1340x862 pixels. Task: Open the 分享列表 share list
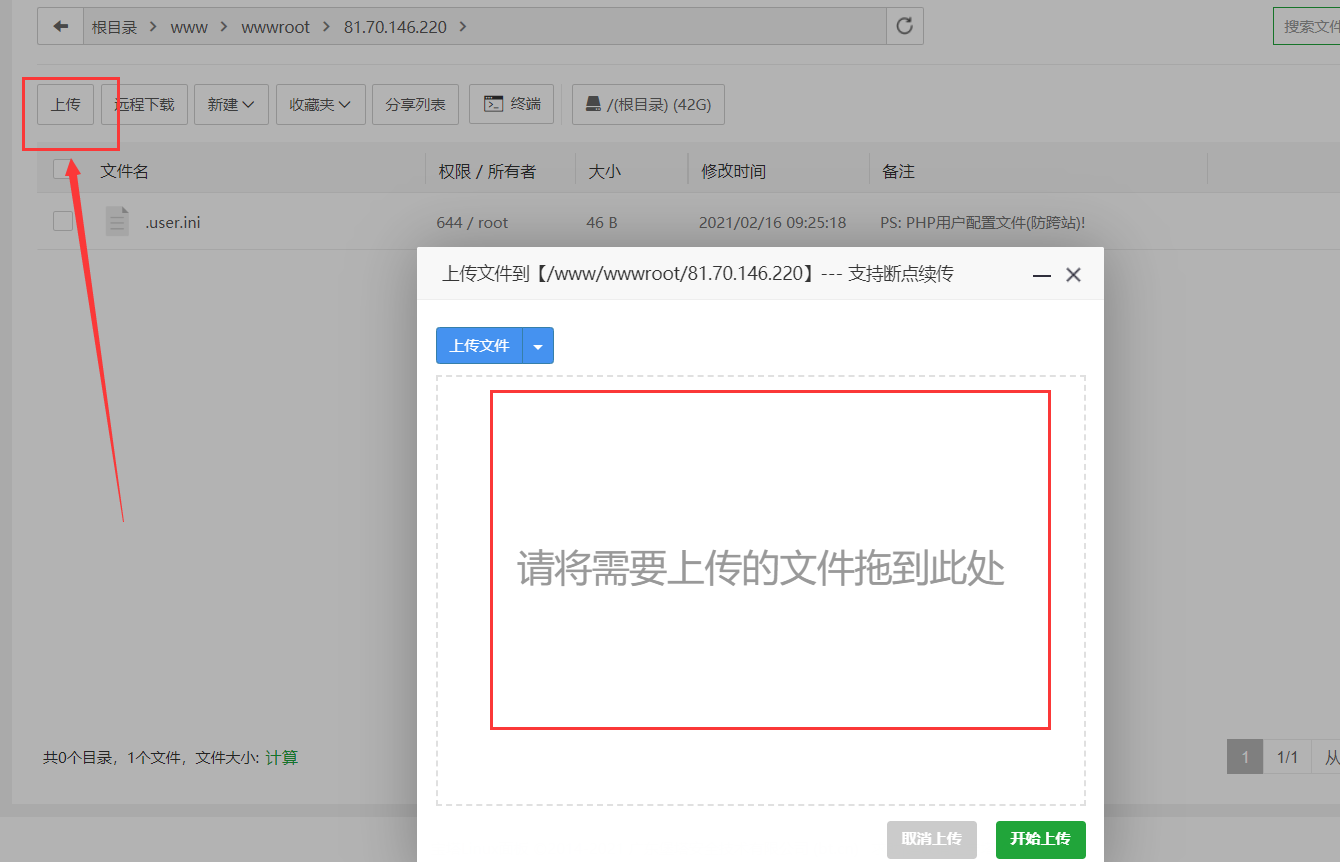pos(415,104)
